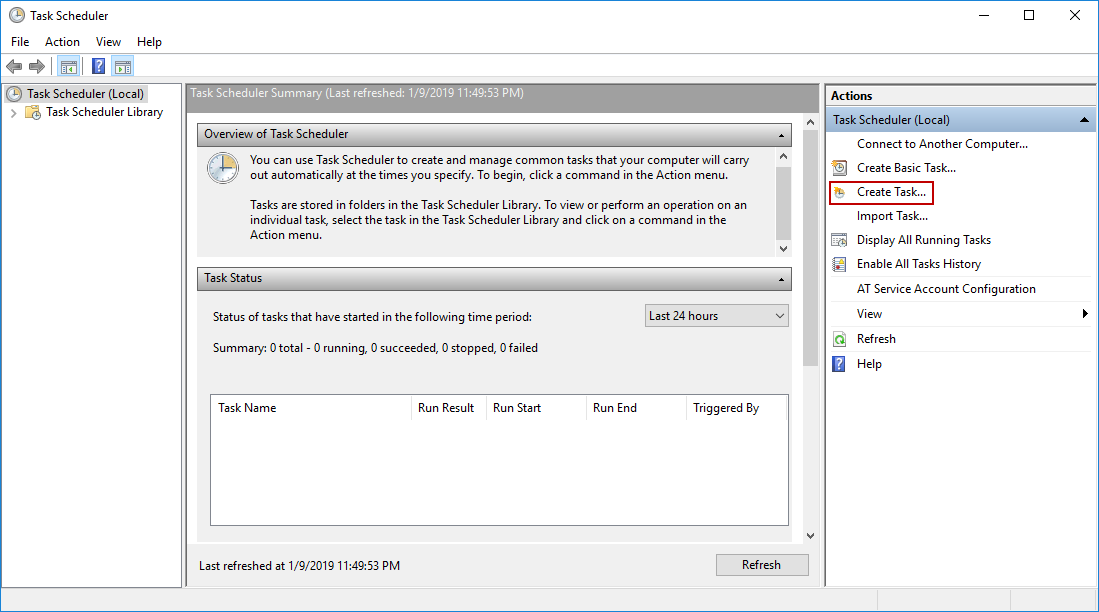Click the Run End column header
Viewport: 1099px width, 612px height.
pos(636,408)
